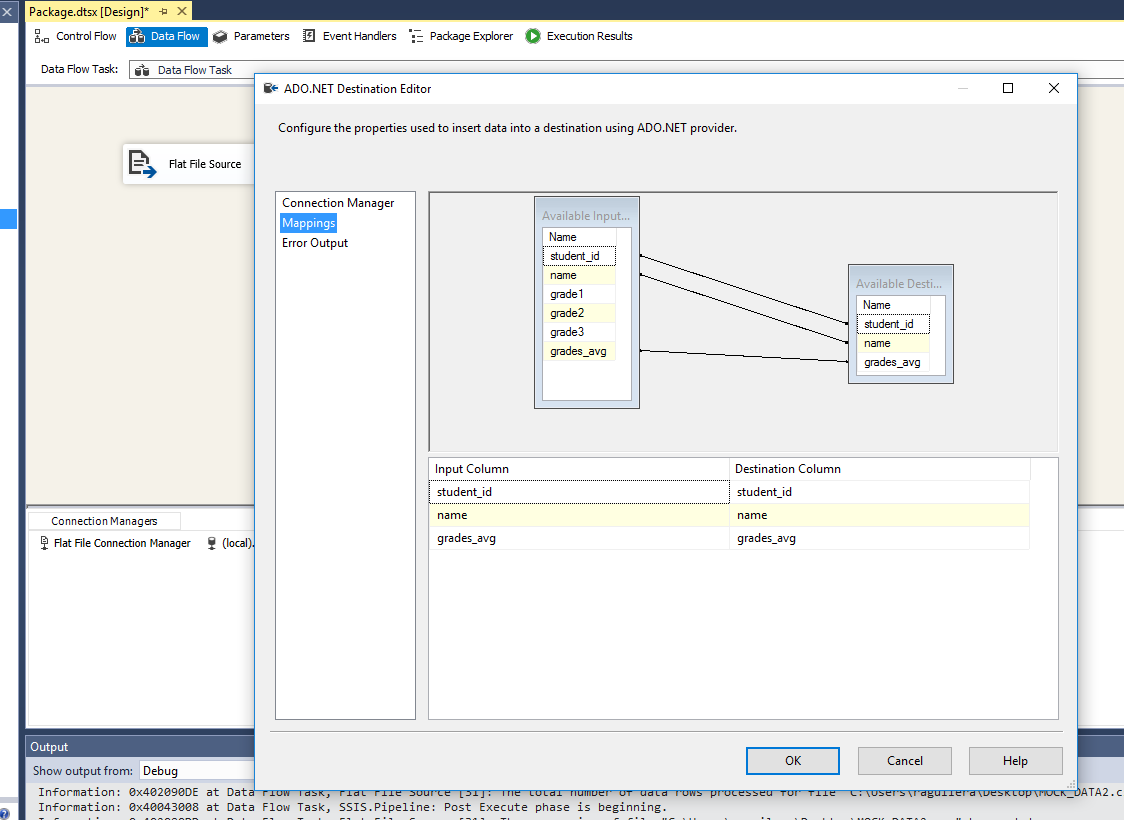Select student_id in Available Input columns
Screen dimensions: 1124x820
pos(579,256)
